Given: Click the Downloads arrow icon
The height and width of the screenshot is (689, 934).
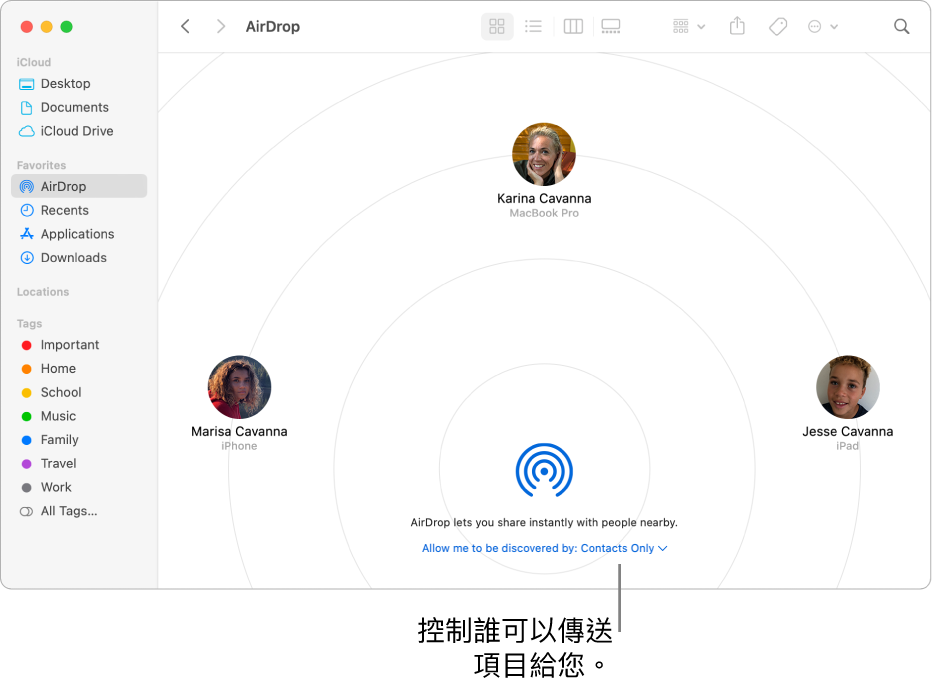Looking at the screenshot, I should 26,258.
